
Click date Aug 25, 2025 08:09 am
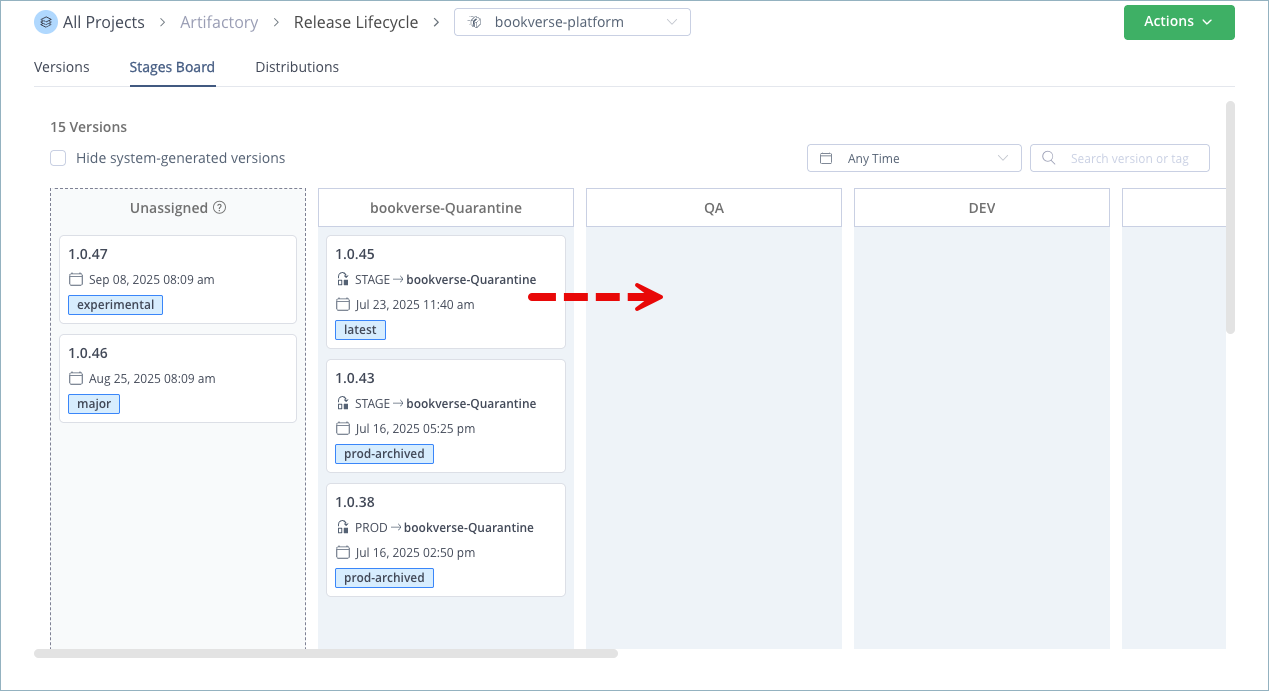pyautogui.click(x=152, y=379)
